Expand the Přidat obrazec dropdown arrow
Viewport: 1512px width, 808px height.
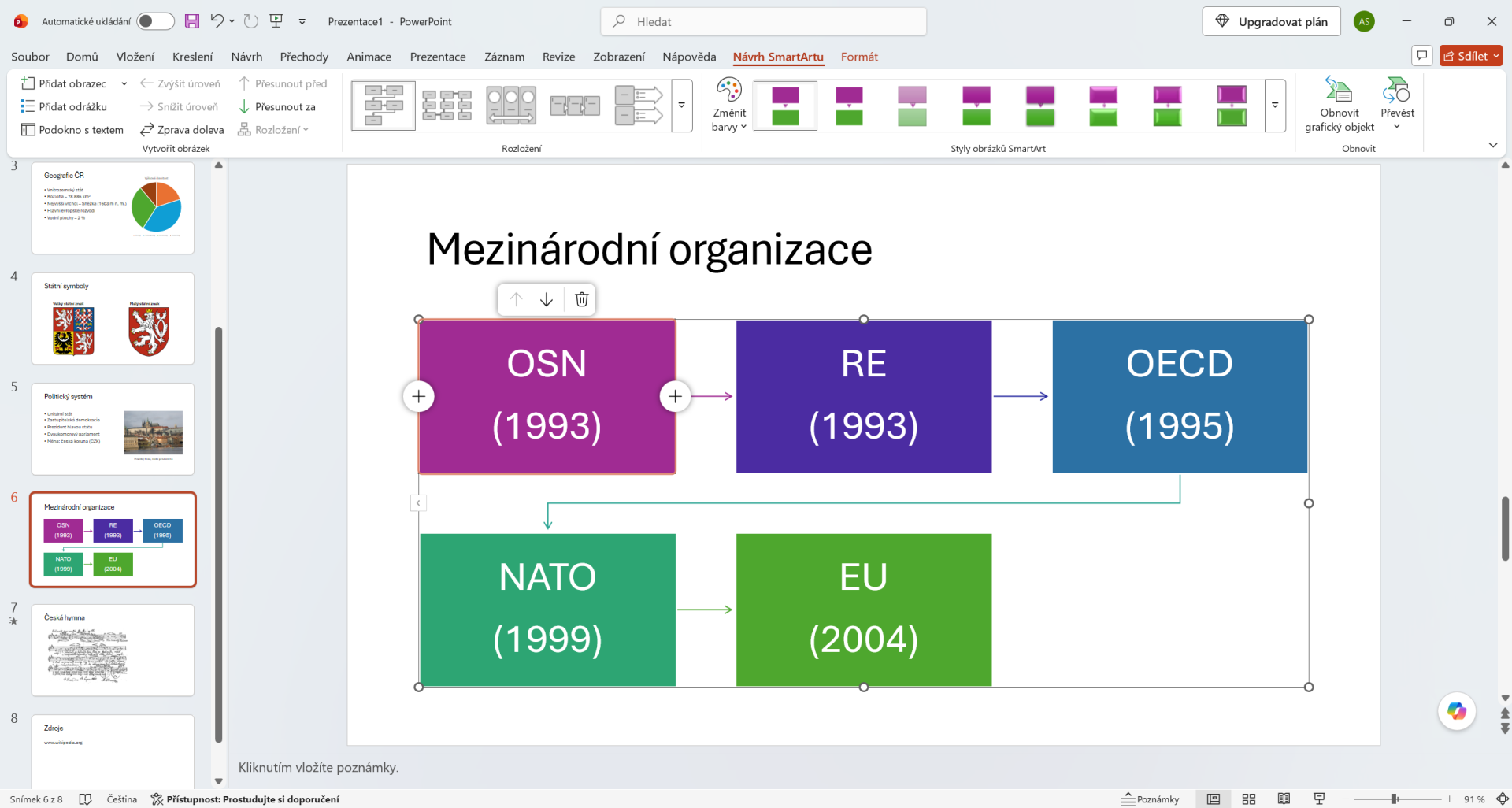(124, 83)
